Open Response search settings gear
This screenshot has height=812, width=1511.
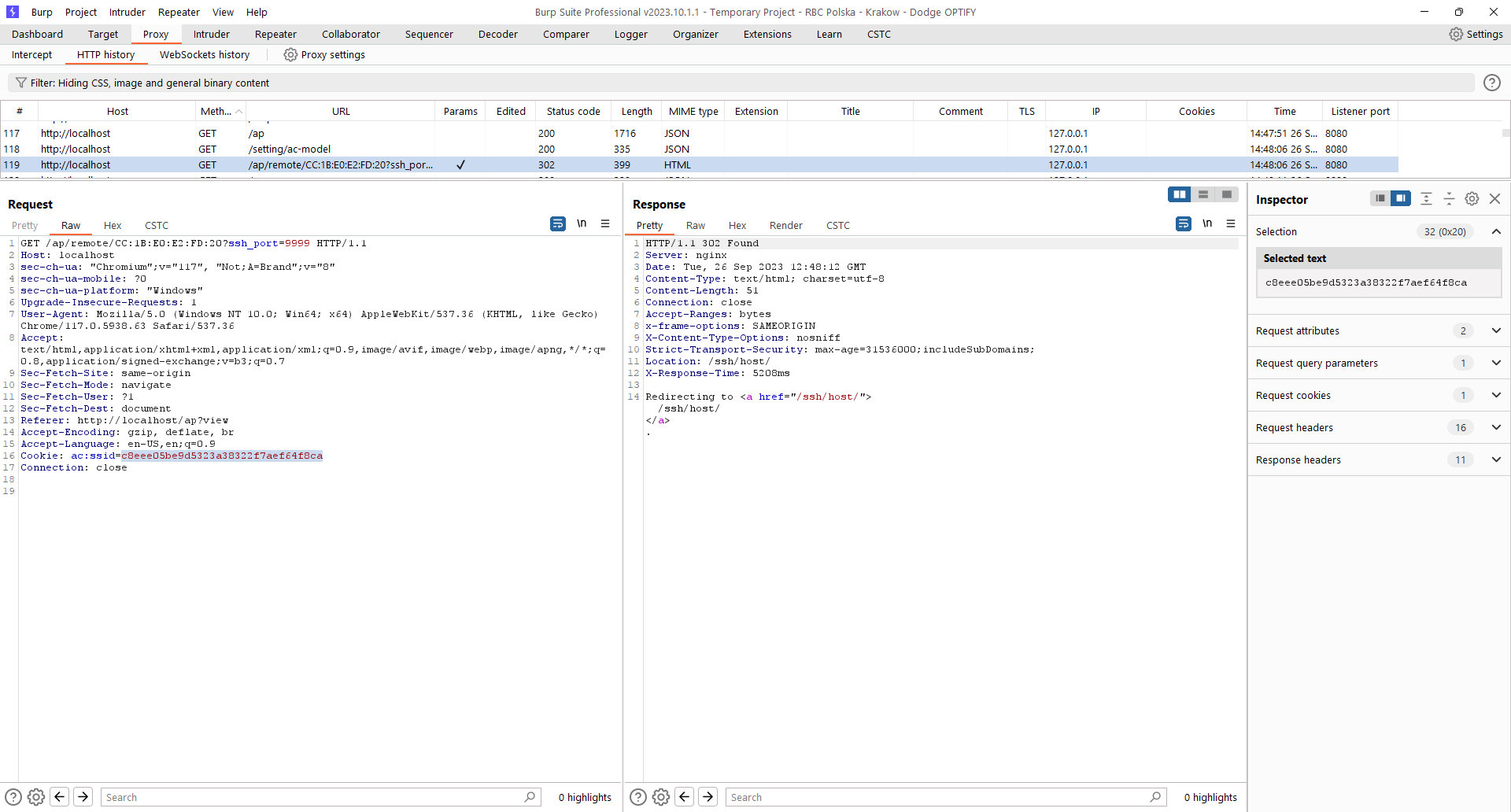[661, 797]
